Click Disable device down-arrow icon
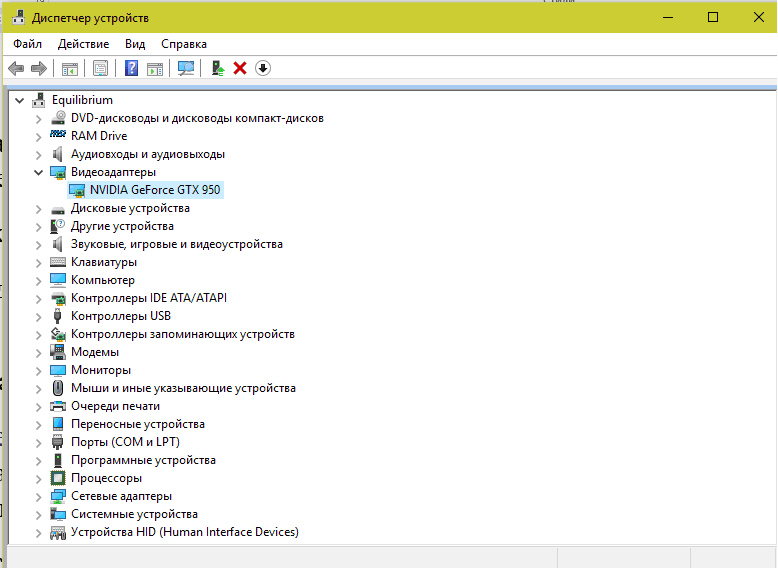The width and height of the screenshot is (778, 568). (x=263, y=68)
